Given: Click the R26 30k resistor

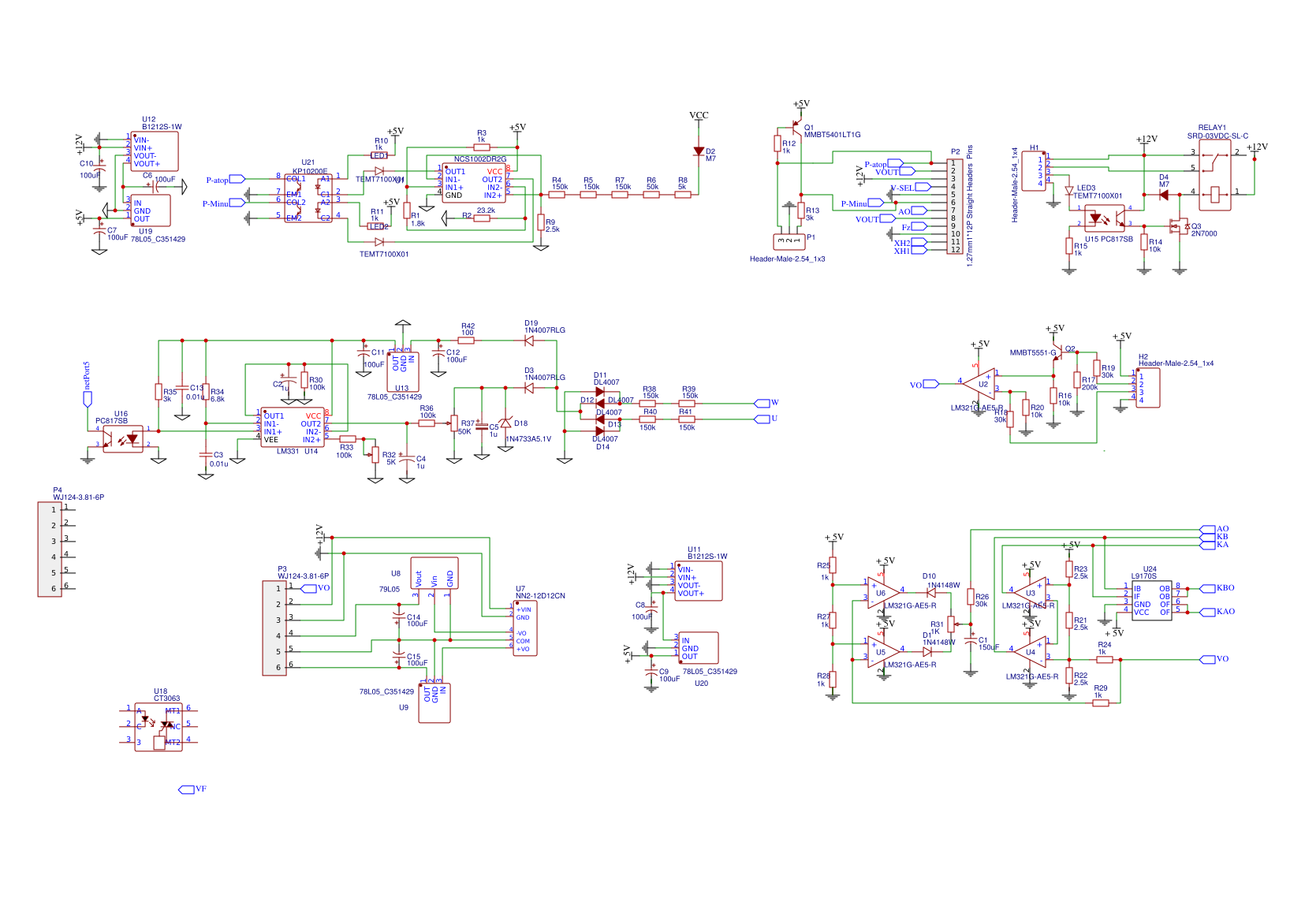Looking at the screenshot, I should (971, 597).
